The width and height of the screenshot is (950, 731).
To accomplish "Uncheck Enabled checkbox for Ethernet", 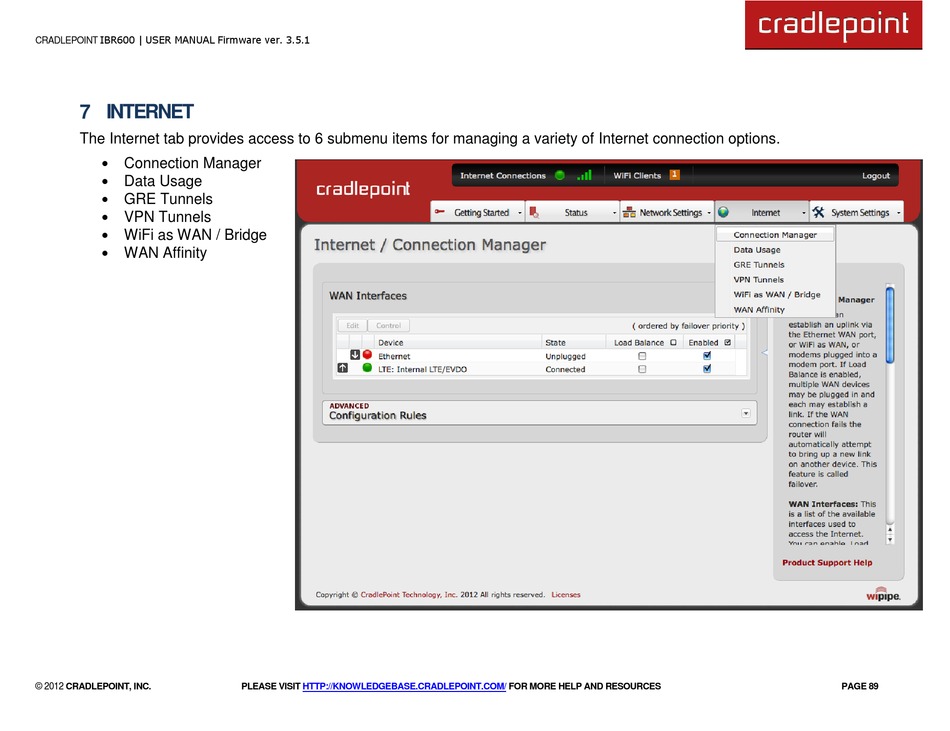I will [707, 356].
